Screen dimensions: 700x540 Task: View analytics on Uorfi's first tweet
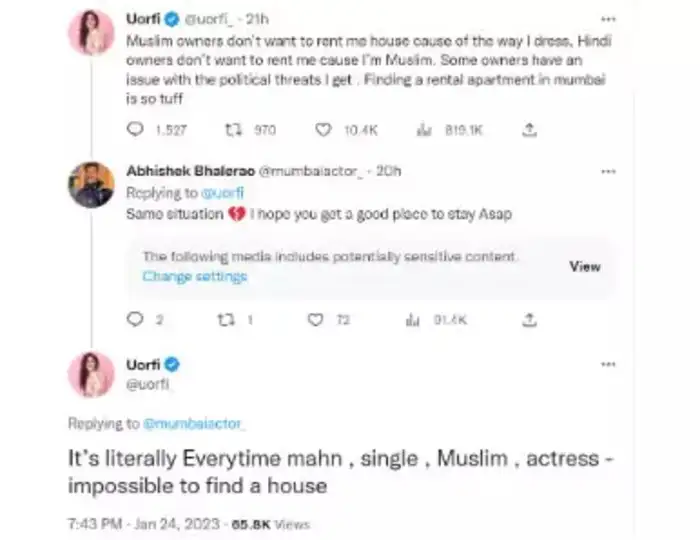tap(423, 129)
